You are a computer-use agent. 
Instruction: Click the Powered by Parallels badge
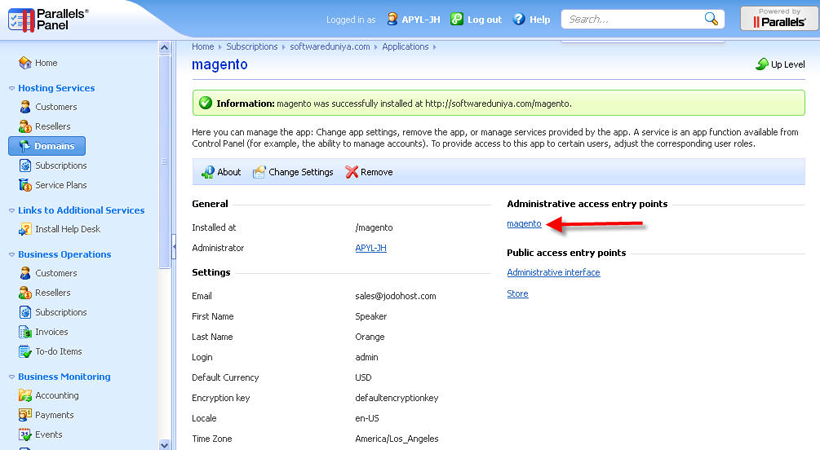[779, 19]
